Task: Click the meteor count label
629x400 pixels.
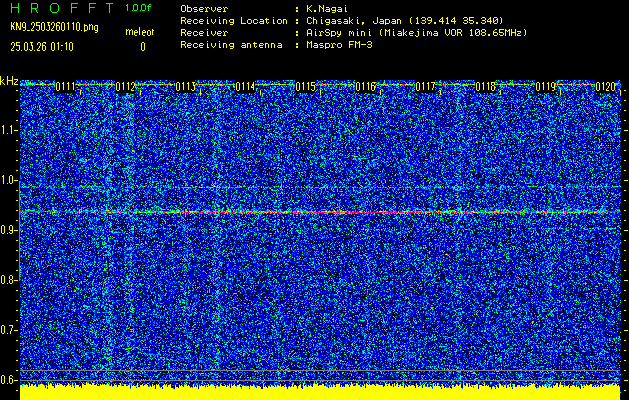Action: 140,32
